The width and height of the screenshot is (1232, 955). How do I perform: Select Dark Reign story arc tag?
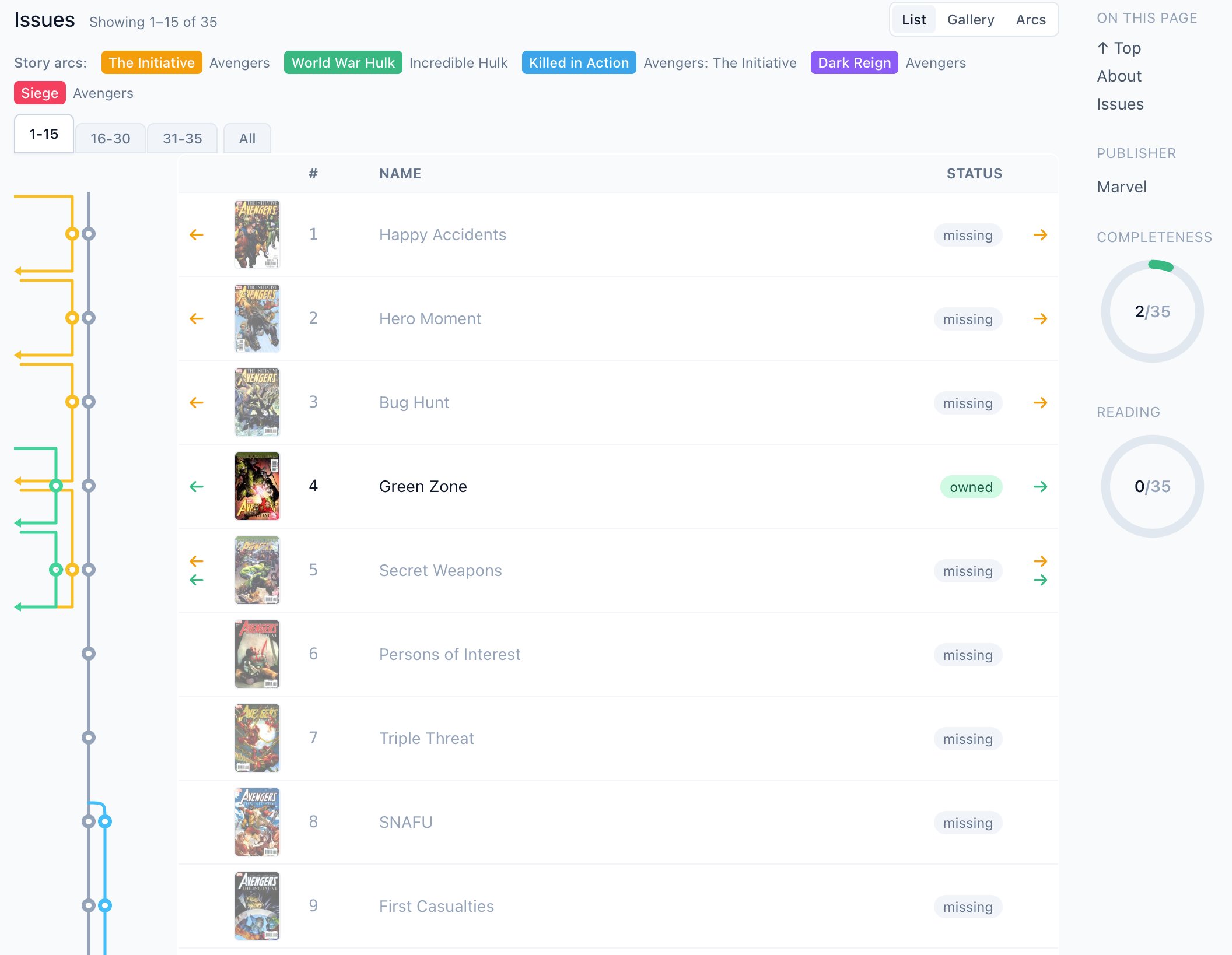[854, 63]
